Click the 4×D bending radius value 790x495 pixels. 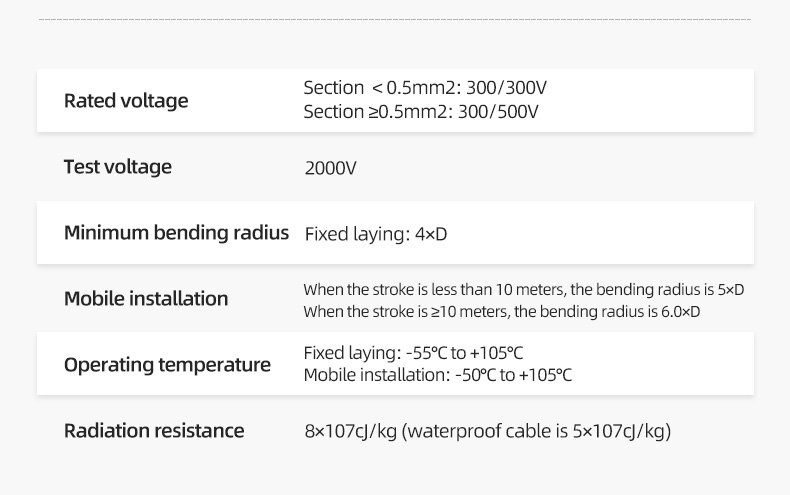[431, 234]
